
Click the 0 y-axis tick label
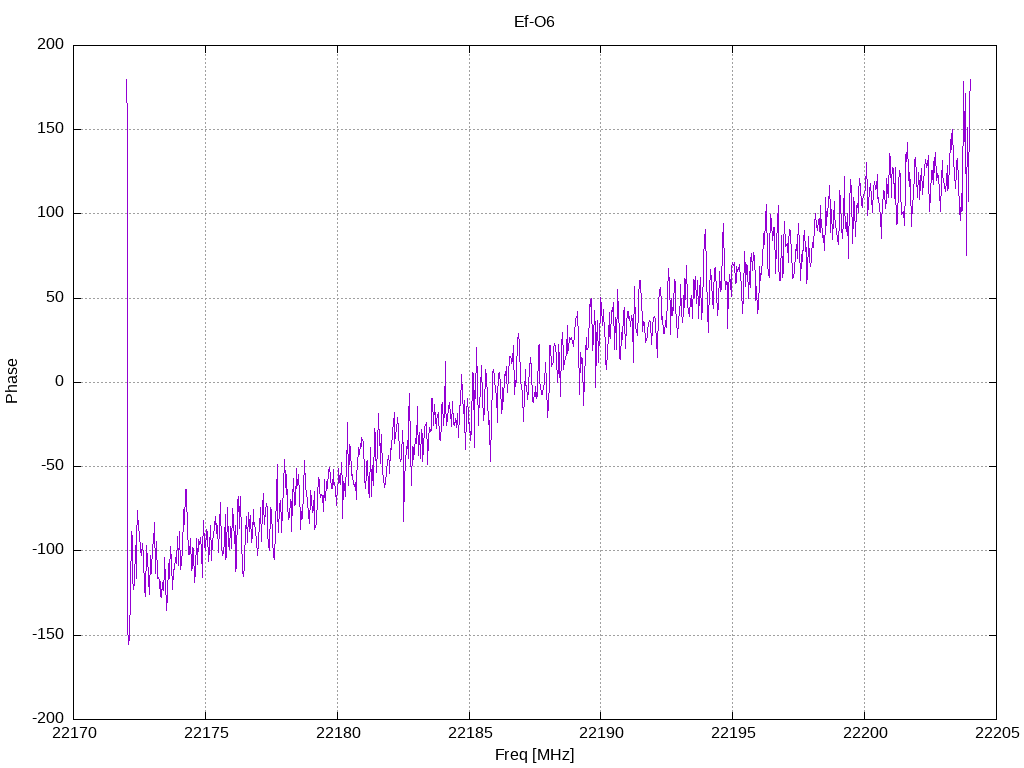pyautogui.click(x=59, y=382)
